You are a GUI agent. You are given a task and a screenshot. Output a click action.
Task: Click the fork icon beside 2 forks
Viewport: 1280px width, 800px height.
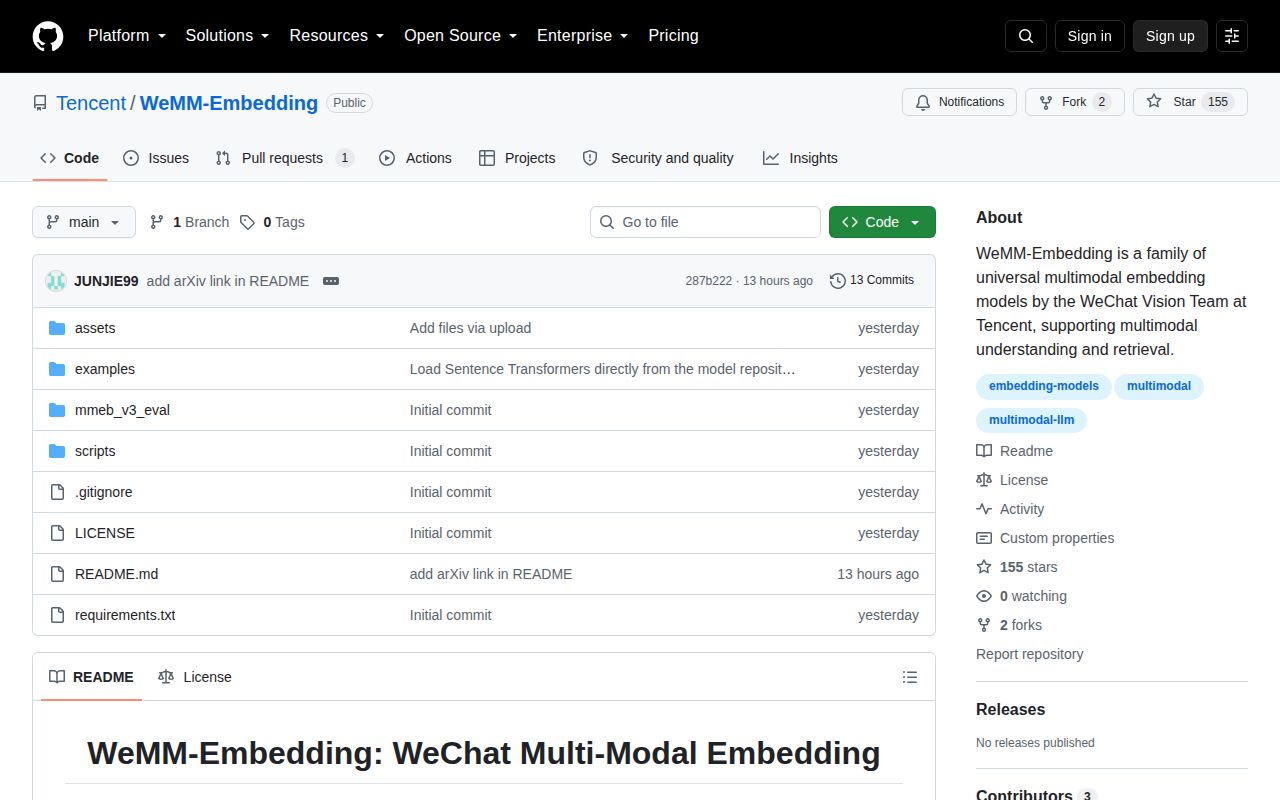[984, 625]
